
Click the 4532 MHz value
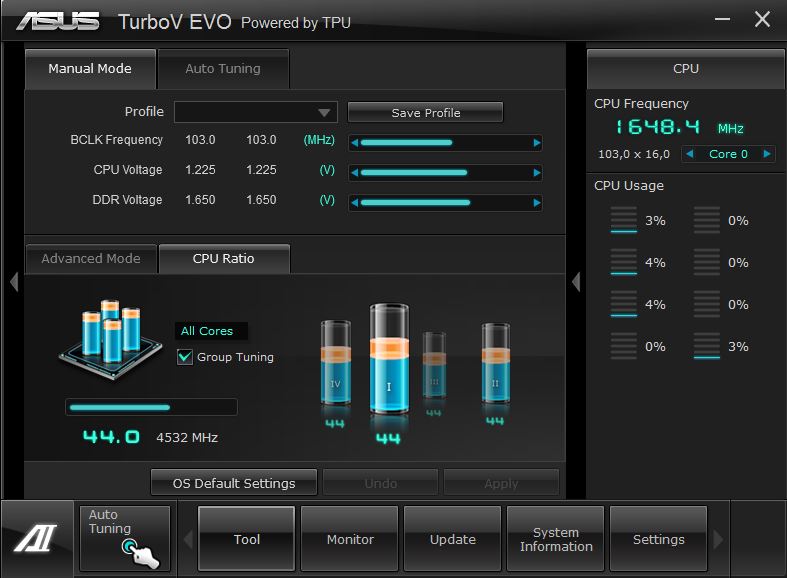(187, 438)
